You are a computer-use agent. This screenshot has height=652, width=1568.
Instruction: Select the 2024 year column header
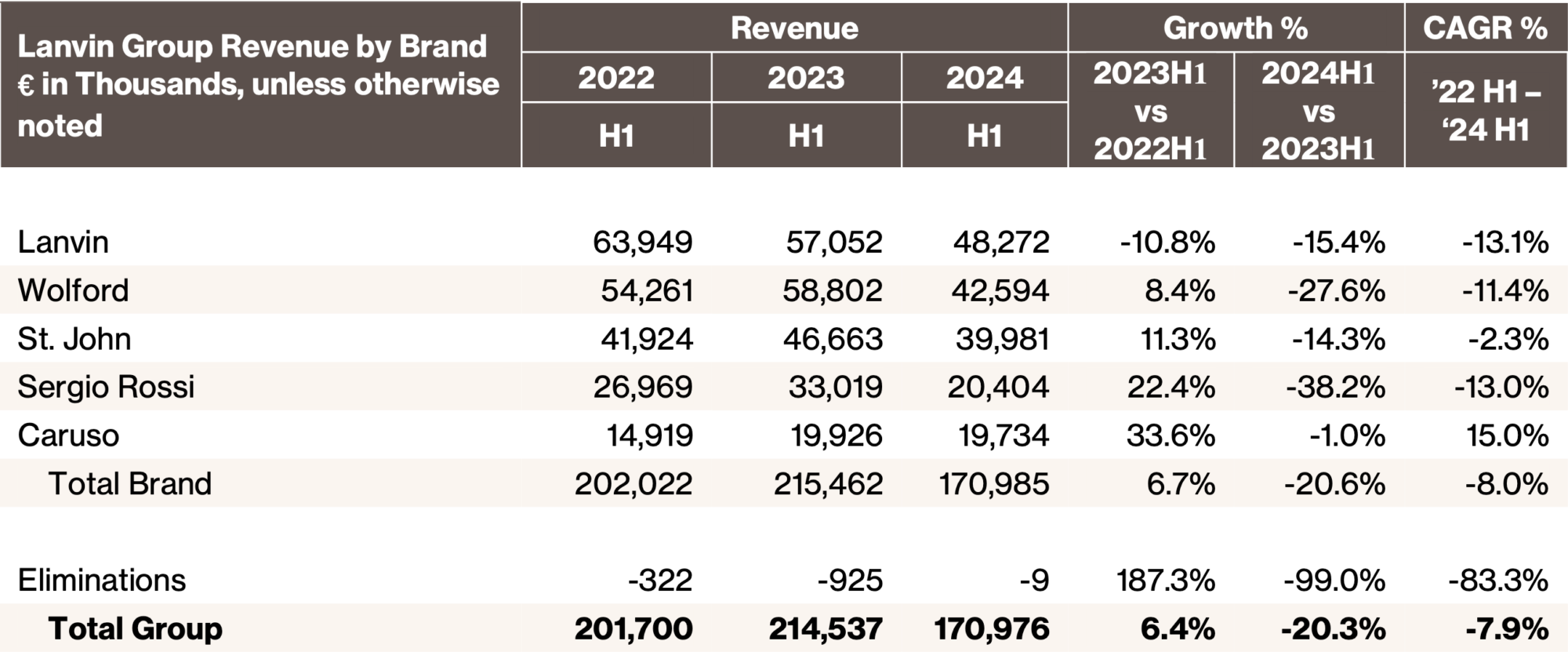985,78
